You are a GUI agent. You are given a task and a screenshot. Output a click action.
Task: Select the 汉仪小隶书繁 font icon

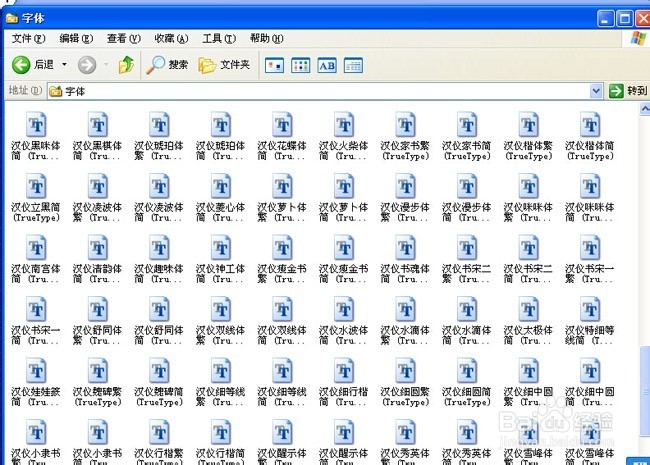[36, 432]
